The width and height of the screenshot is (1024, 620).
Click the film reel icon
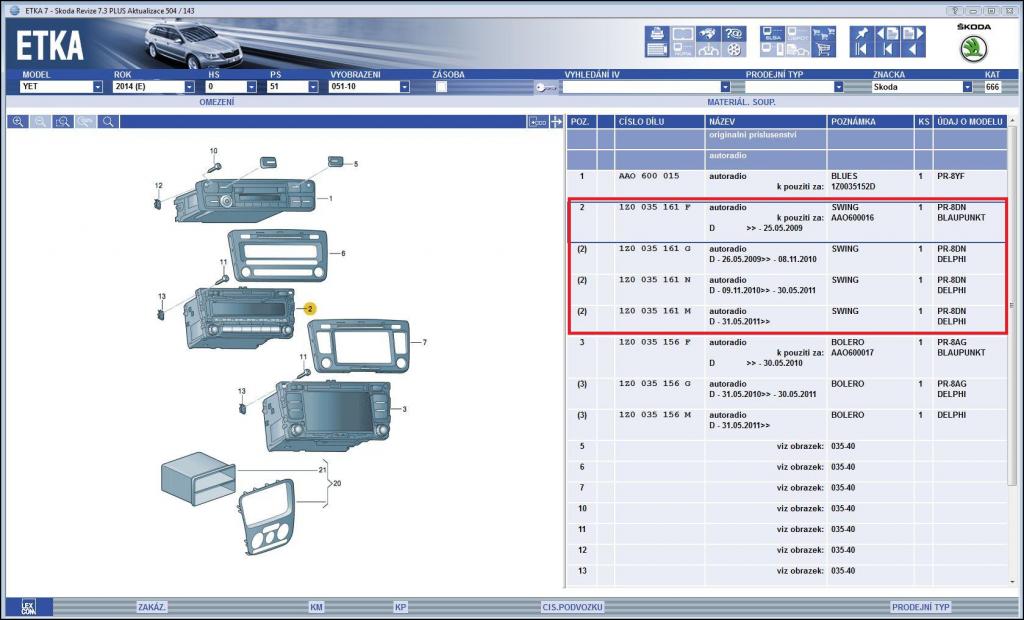click(734, 49)
